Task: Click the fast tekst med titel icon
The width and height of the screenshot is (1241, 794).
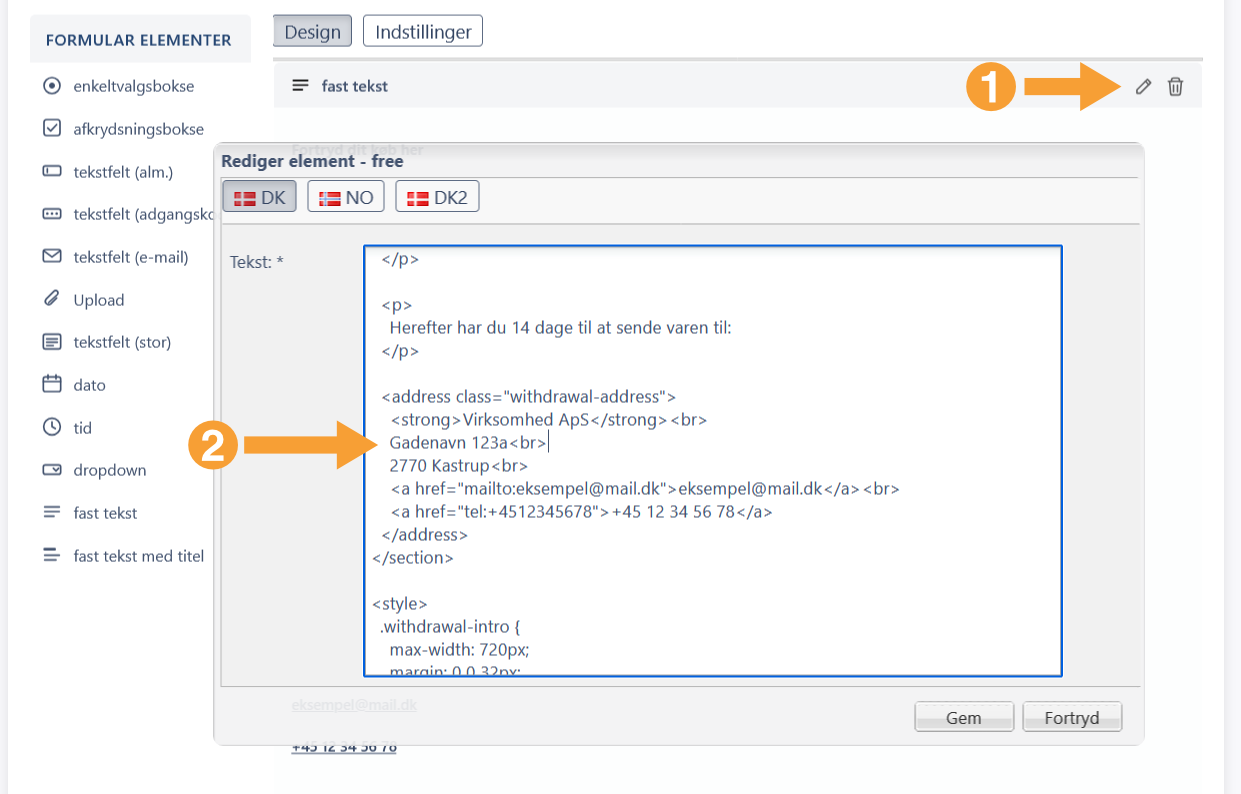Action: click(x=52, y=555)
